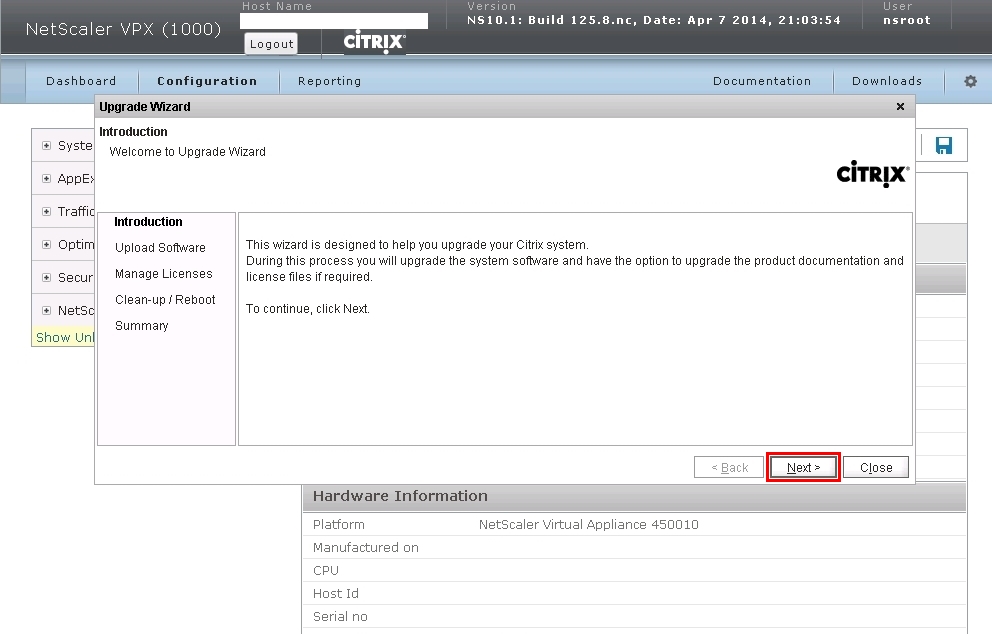Click the save configuration floppy disk icon
This screenshot has width=992, height=634.
[944, 146]
